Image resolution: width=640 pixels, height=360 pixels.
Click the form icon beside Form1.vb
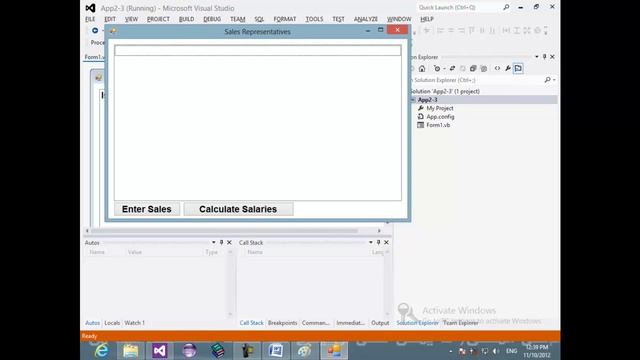point(420,125)
